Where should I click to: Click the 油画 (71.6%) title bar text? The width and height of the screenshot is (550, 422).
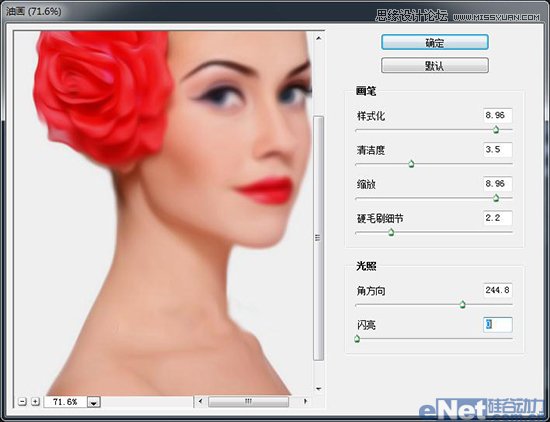click(x=34, y=11)
